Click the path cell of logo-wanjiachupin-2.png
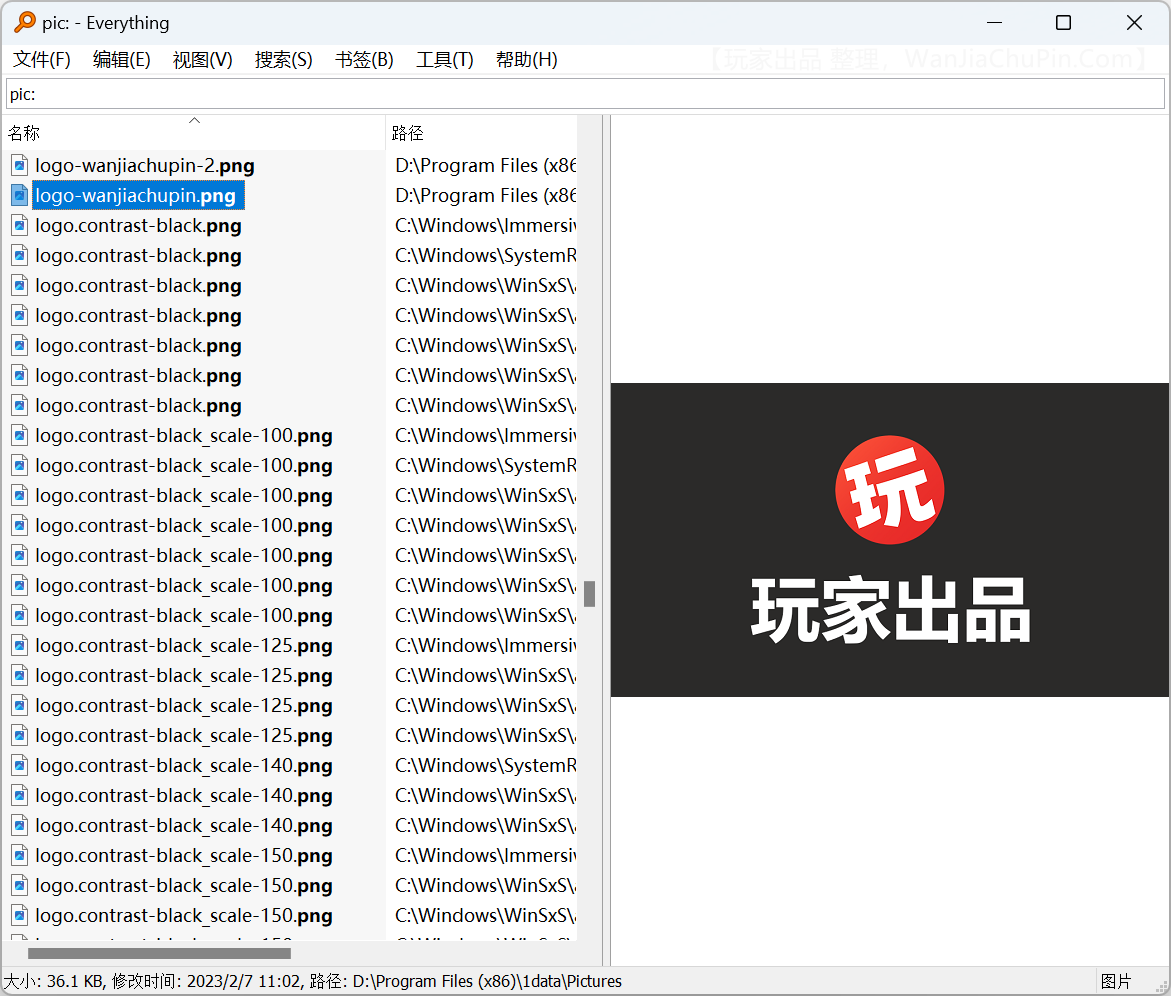Viewport: 1171px width, 996px height. click(x=485, y=165)
